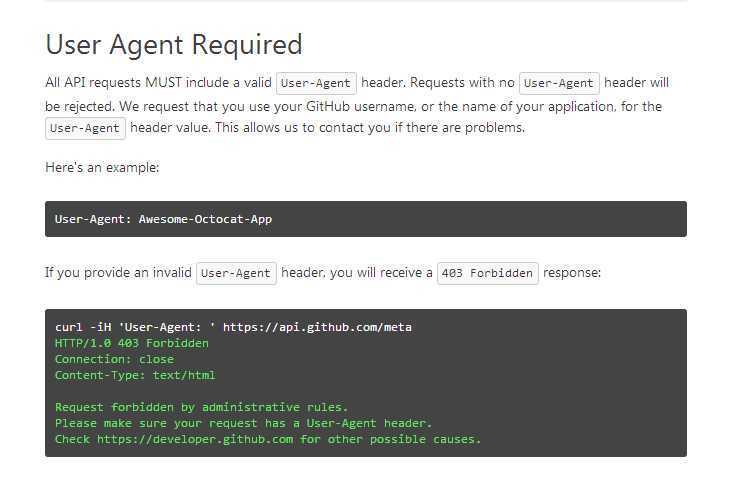The image size is (730, 481).
Task: Click the User-Agent tag before 'header value'
Action: [x=85, y=129]
